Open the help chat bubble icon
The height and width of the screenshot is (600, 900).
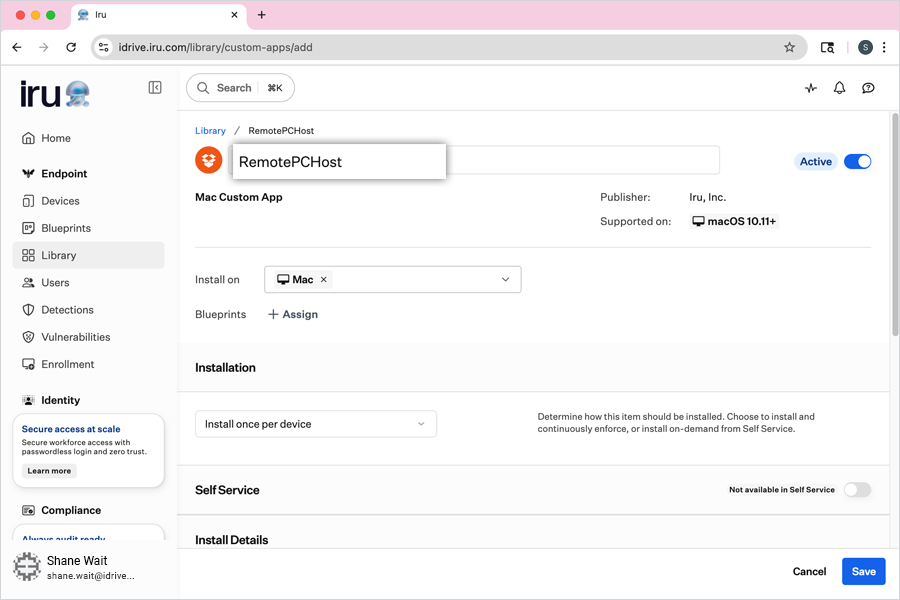[868, 88]
